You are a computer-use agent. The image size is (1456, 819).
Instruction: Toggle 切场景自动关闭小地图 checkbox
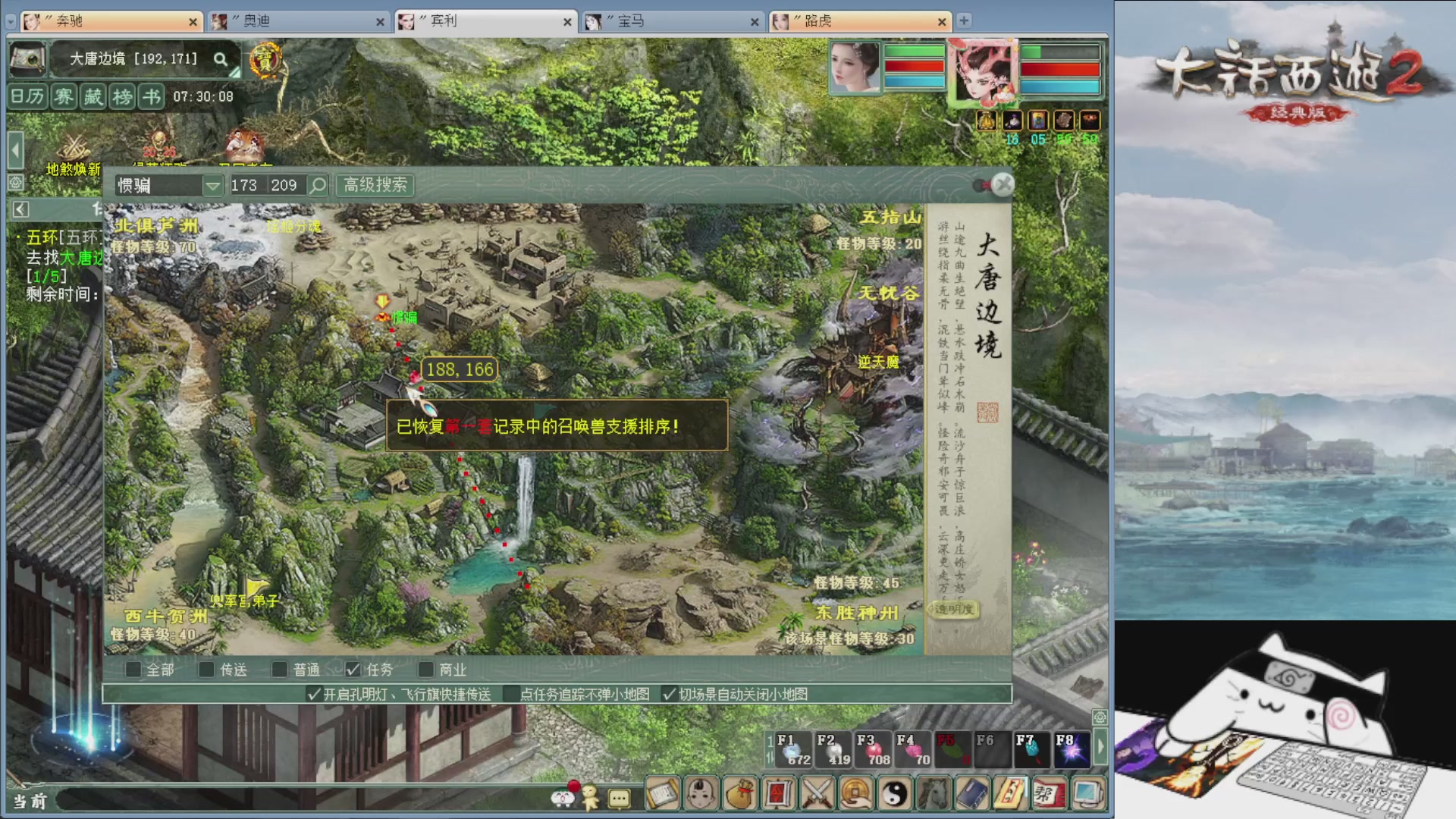669,694
